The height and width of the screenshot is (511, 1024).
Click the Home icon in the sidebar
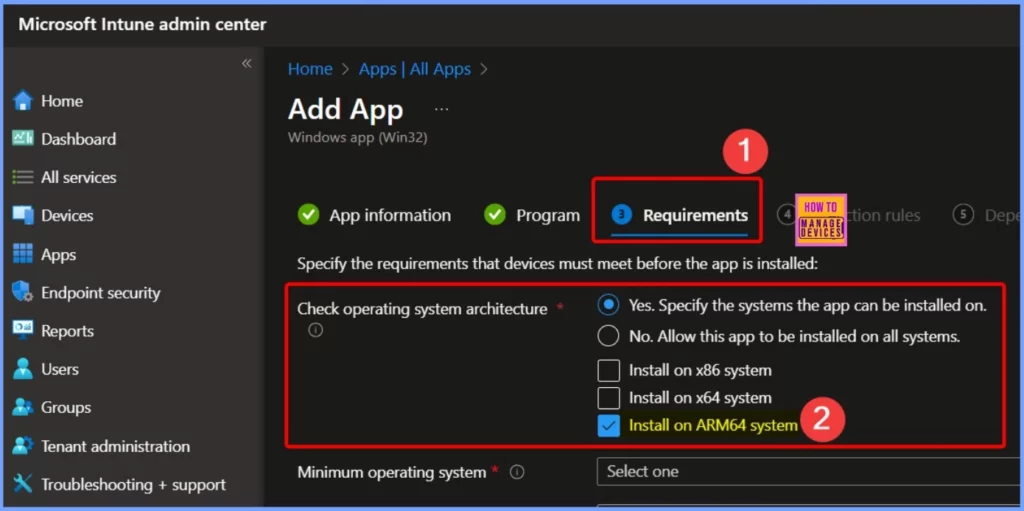tap(23, 101)
